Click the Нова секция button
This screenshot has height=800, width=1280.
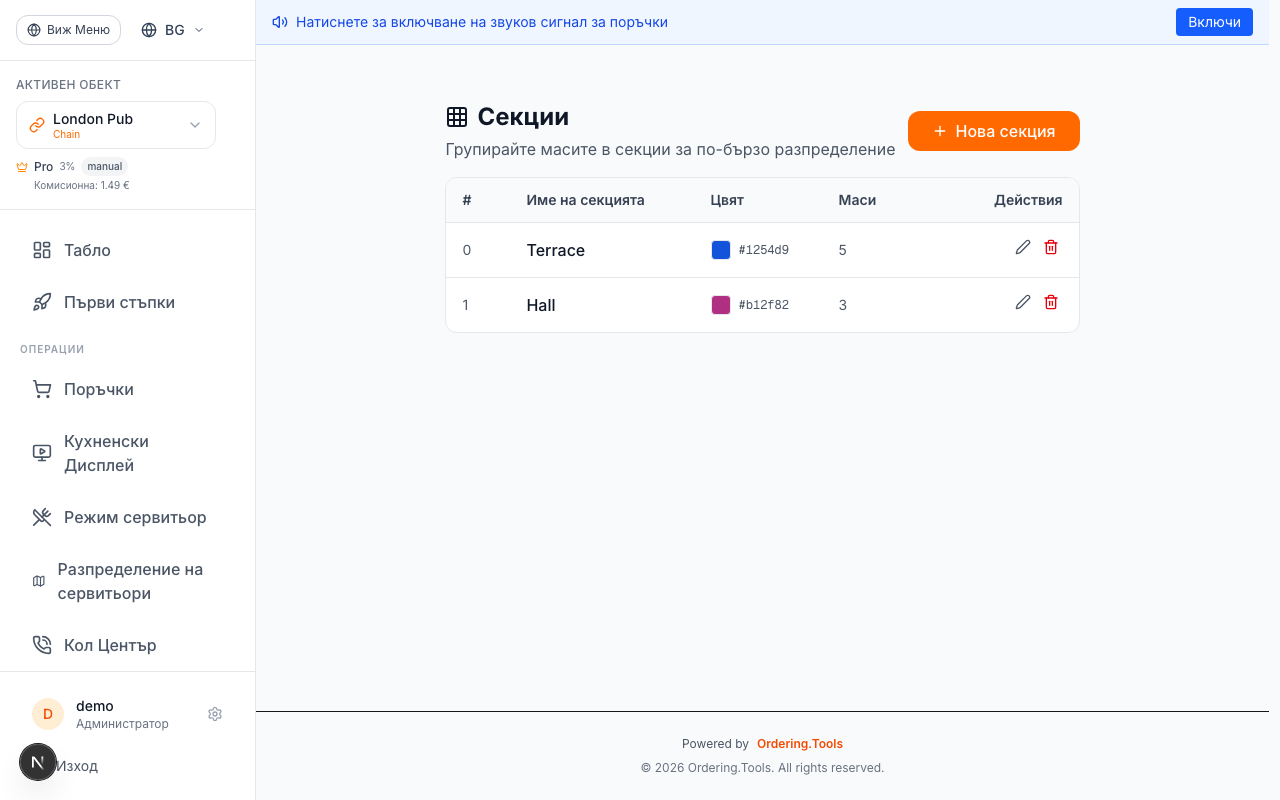click(993, 131)
